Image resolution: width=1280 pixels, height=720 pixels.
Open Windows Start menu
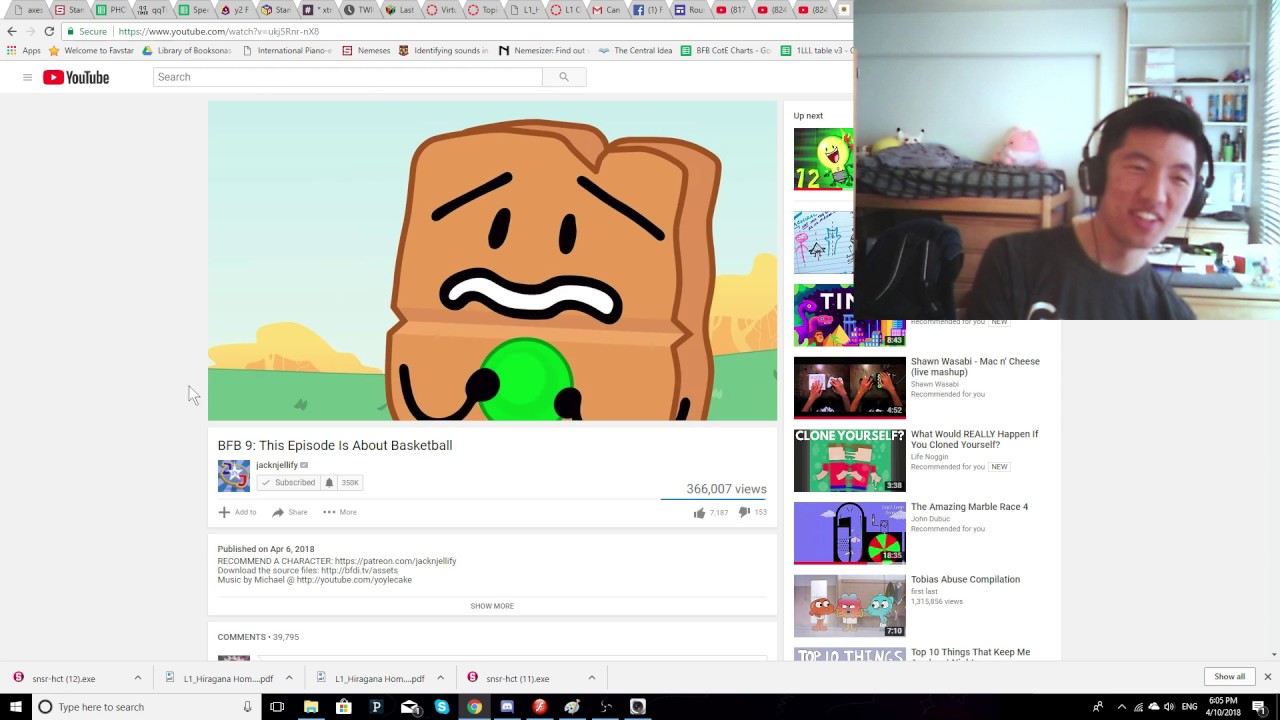point(15,707)
